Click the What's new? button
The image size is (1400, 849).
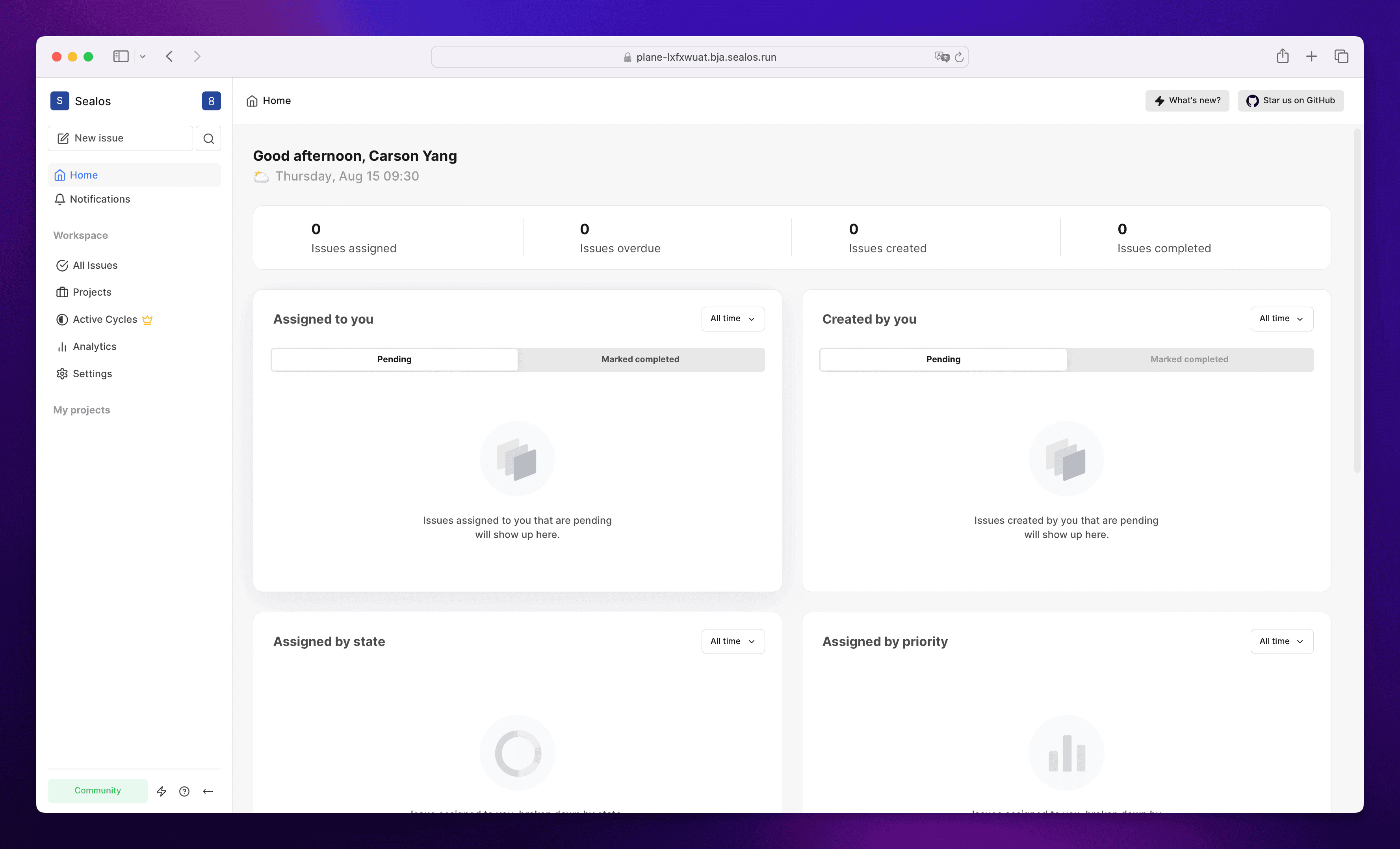point(1187,101)
